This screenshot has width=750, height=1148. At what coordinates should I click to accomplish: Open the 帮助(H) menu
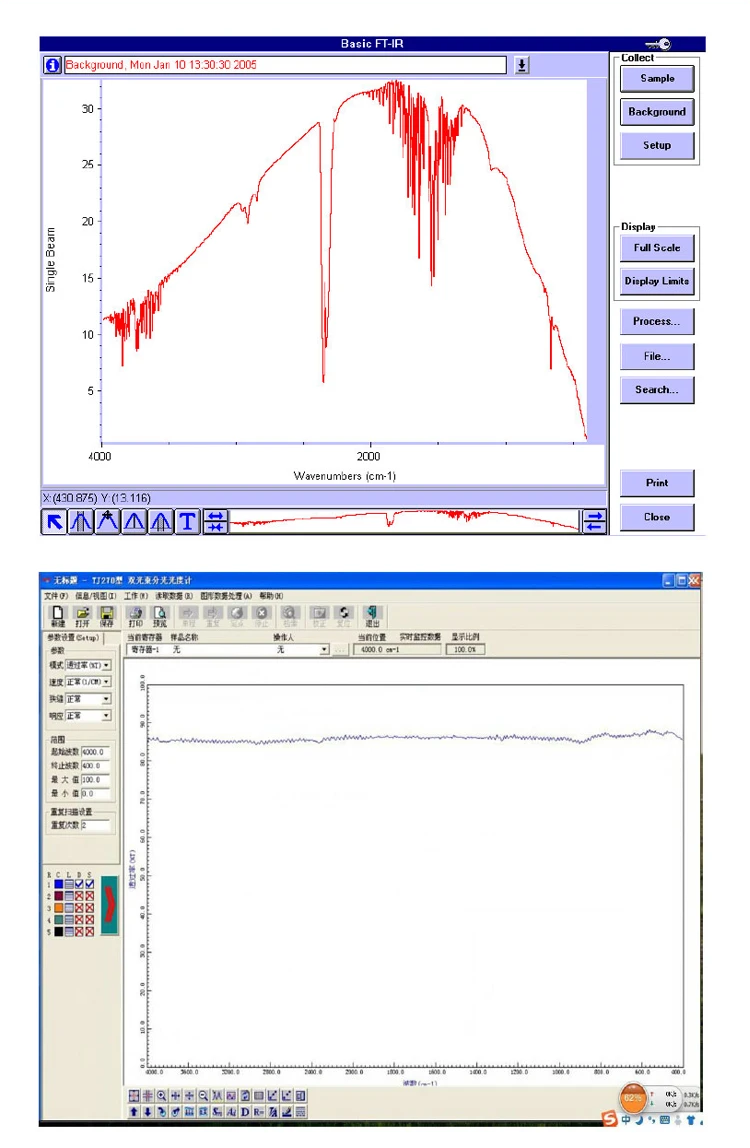click(x=271, y=596)
